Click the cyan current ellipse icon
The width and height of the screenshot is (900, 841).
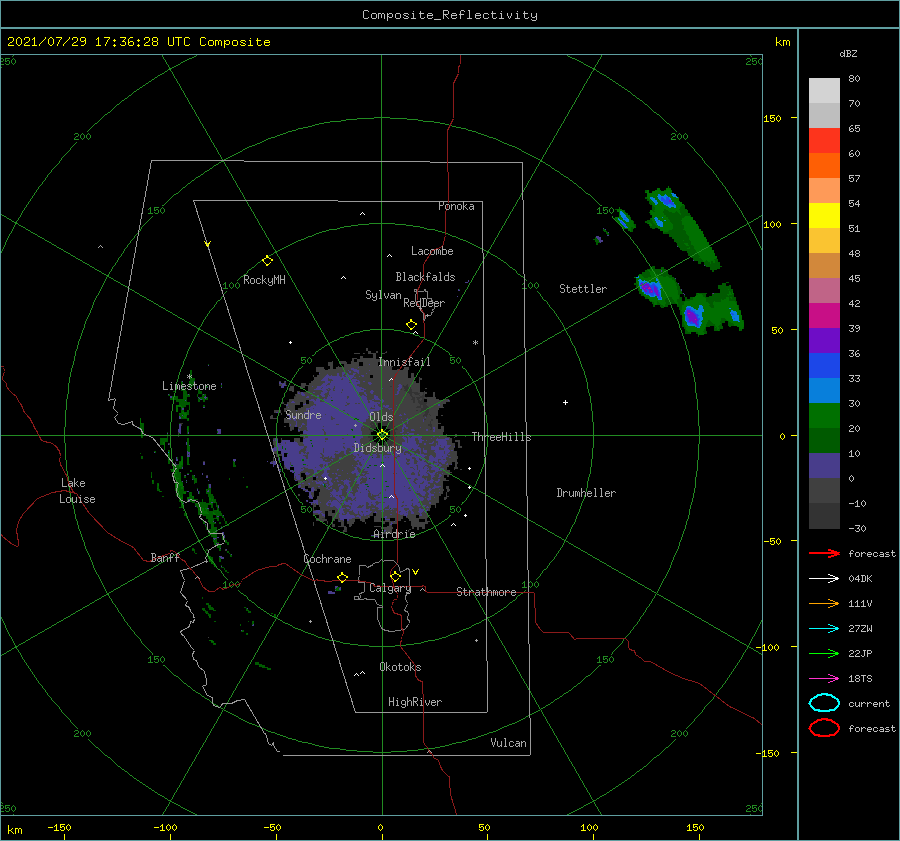pos(824,703)
